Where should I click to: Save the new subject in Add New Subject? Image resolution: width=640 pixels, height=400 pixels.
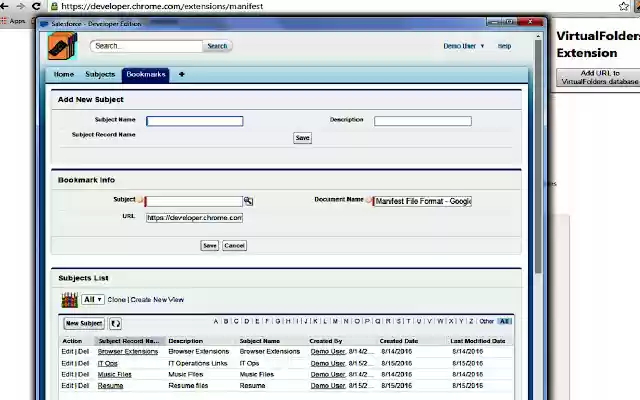coord(302,138)
